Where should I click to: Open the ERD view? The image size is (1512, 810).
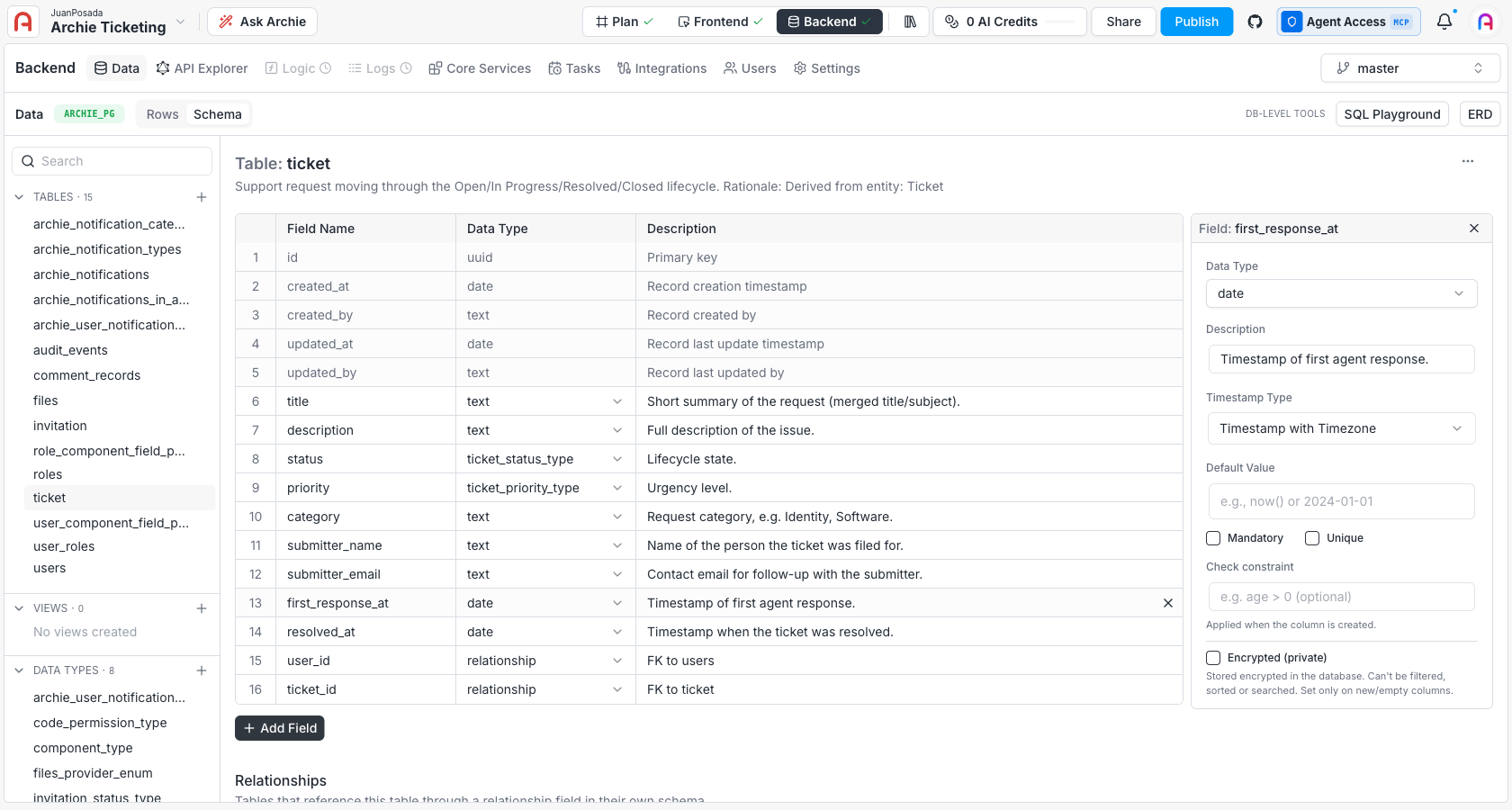click(1480, 114)
